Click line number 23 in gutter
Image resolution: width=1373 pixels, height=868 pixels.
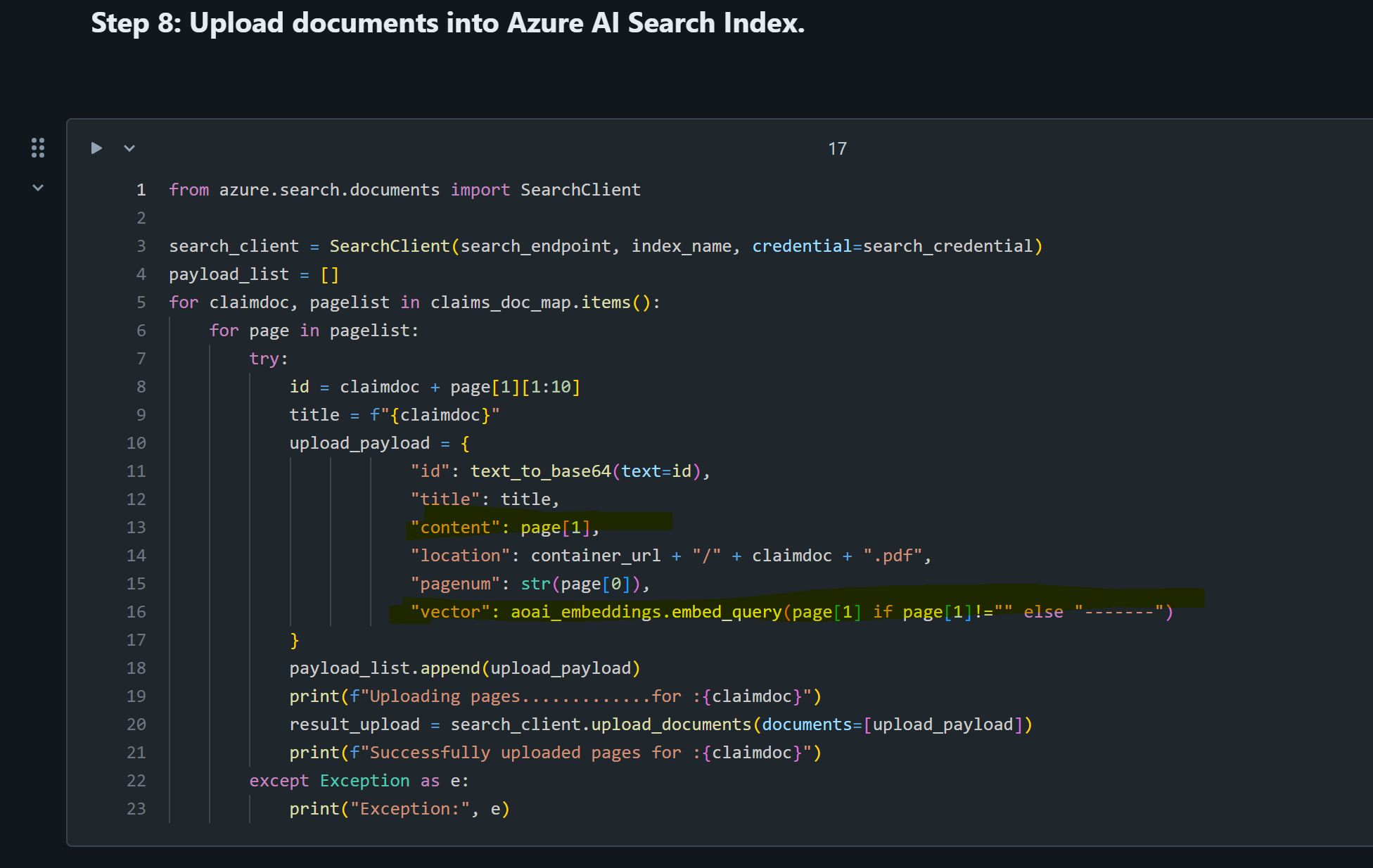[x=136, y=809]
